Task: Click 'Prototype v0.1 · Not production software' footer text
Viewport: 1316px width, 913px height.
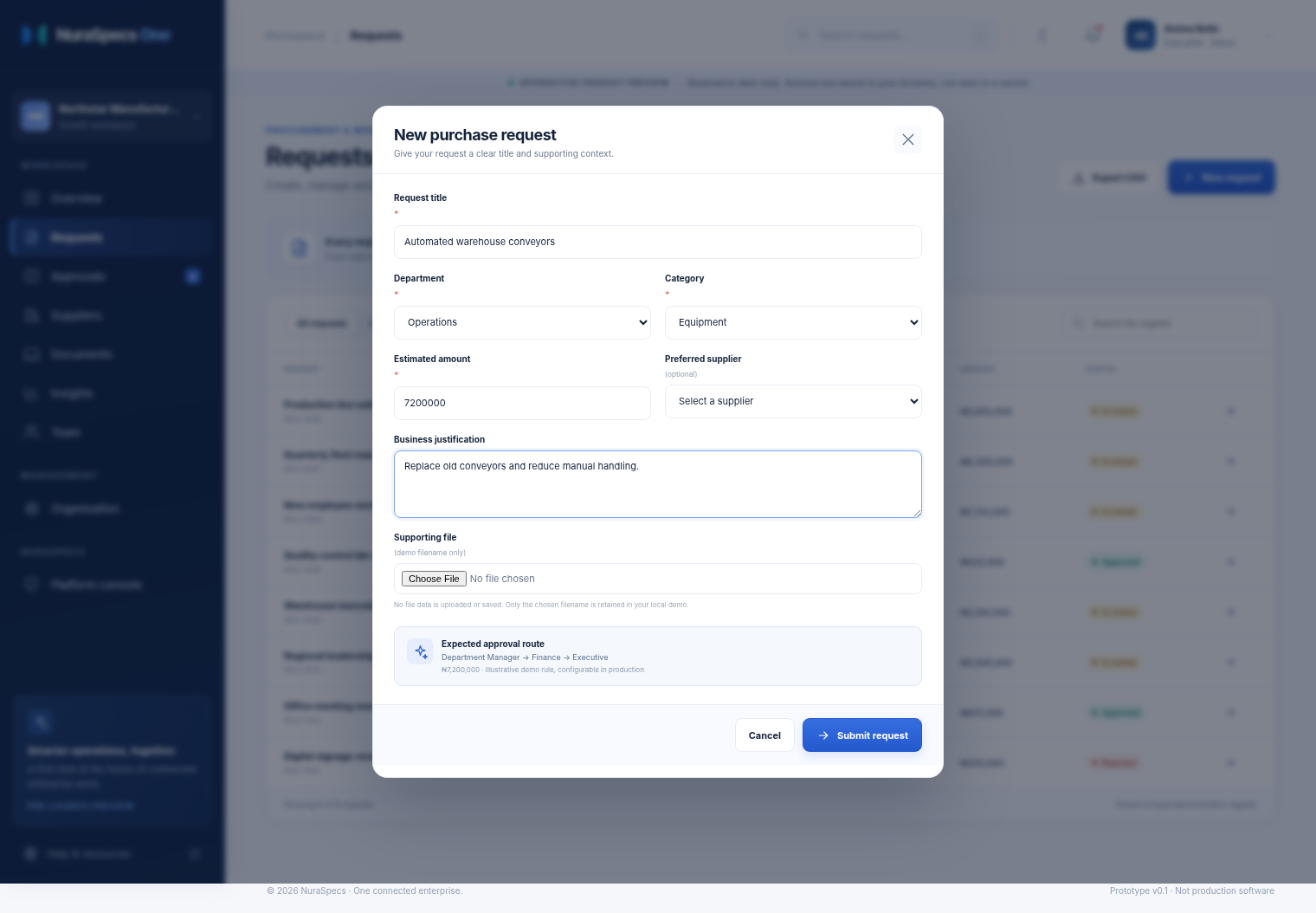Action: [x=1192, y=890]
